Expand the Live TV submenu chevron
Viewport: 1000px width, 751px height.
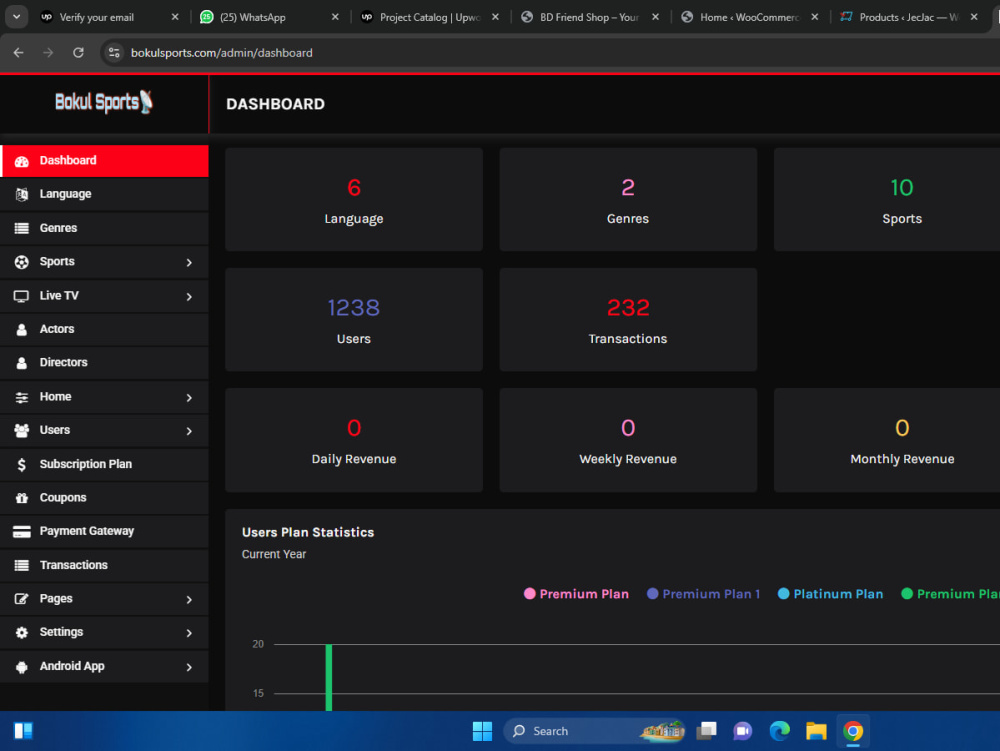click(x=189, y=297)
